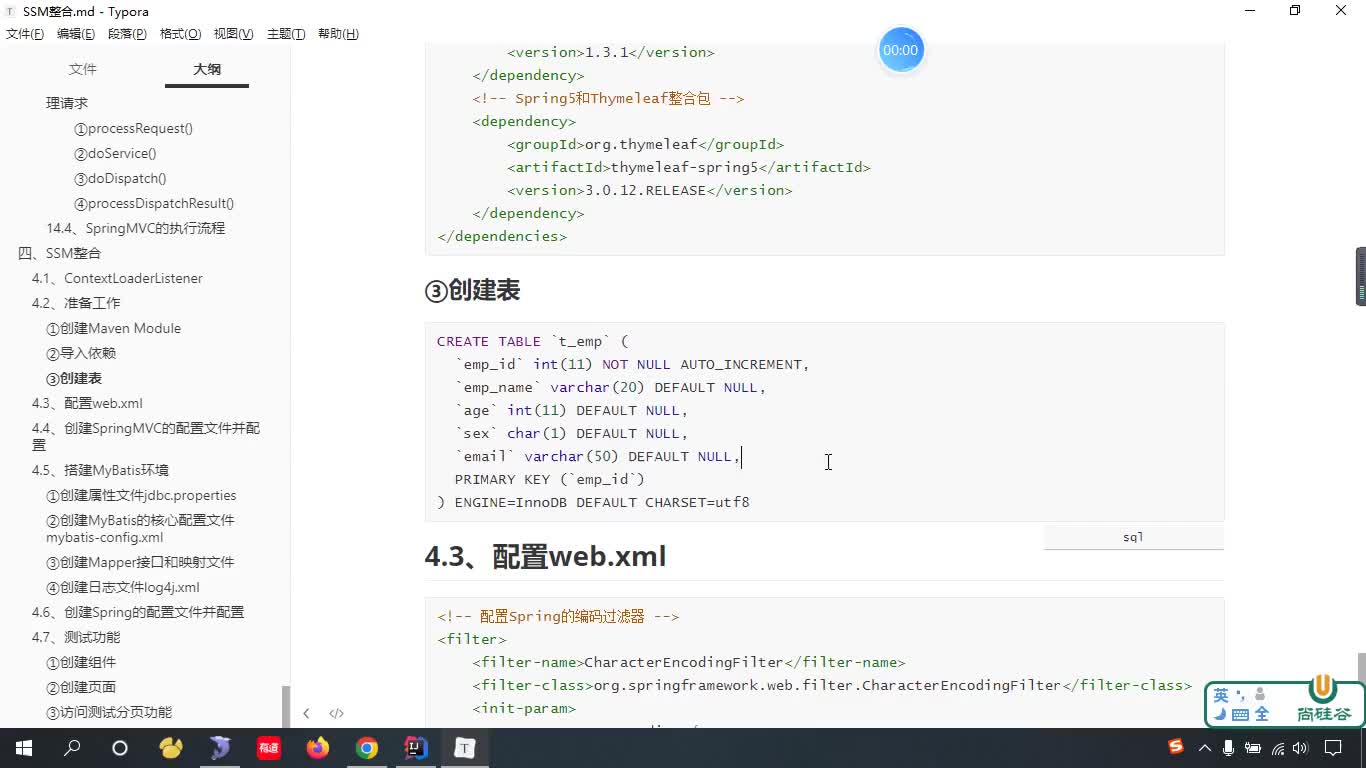The image size is (1366, 768).
Task: Go to 4.6、创建Spring的配置文件并配置 outline item
Action: pos(138,612)
